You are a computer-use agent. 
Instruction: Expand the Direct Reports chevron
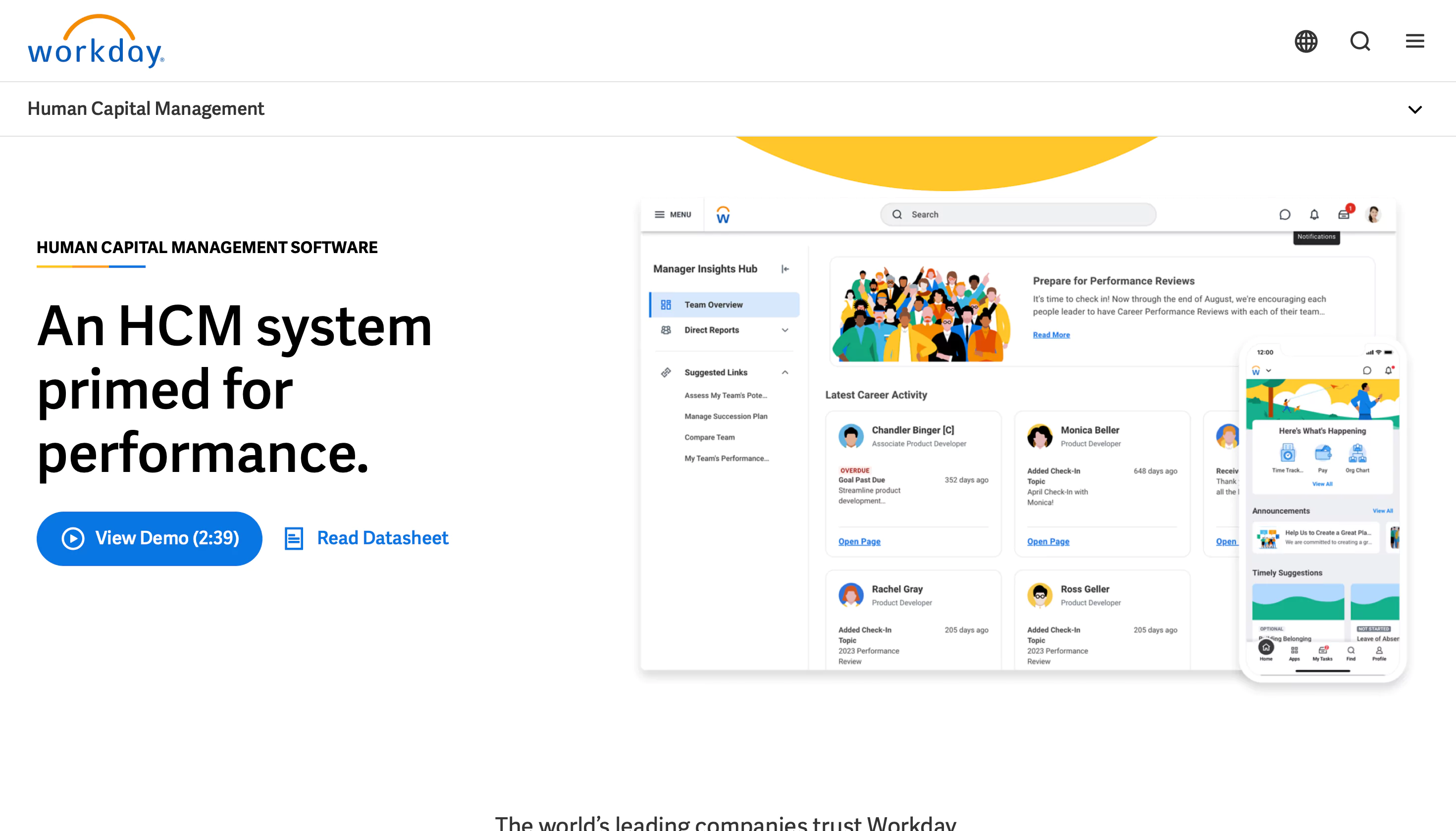click(785, 330)
